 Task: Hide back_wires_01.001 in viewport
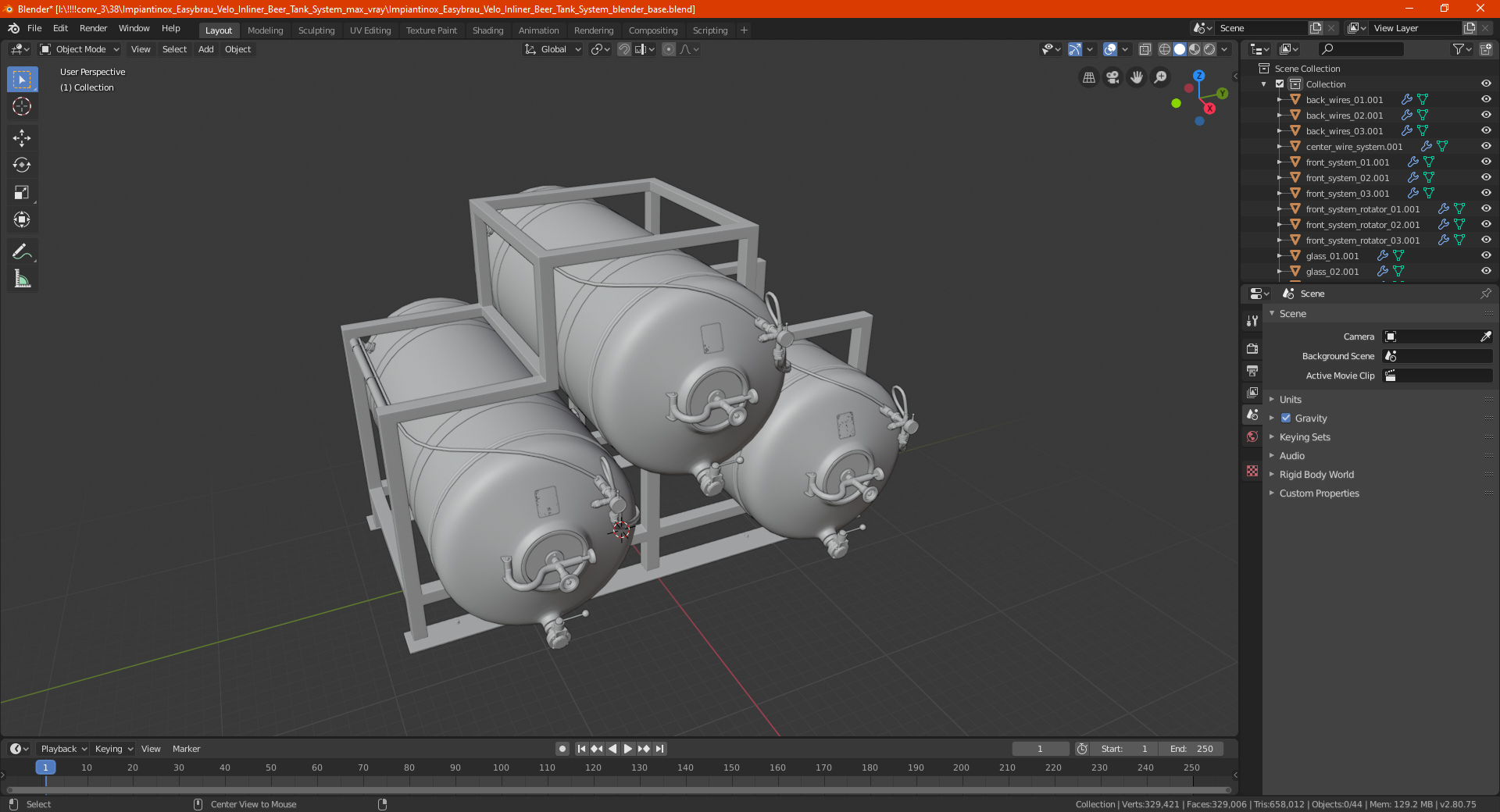point(1486,100)
